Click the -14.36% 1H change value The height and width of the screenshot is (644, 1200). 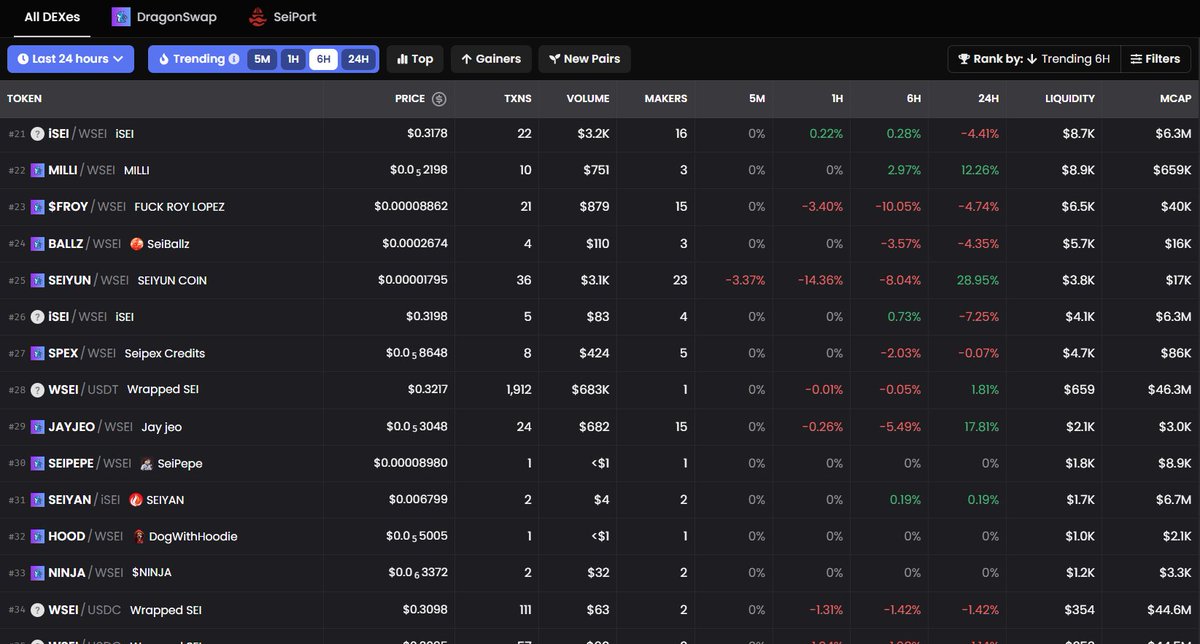coord(820,280)
